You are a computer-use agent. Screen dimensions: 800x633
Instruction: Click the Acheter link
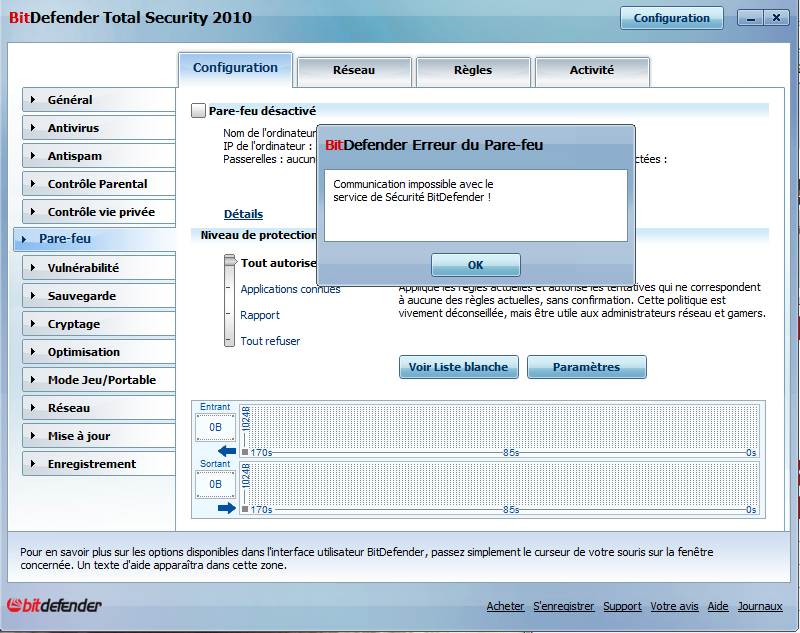pyautogui.click(x=505, y=606)
